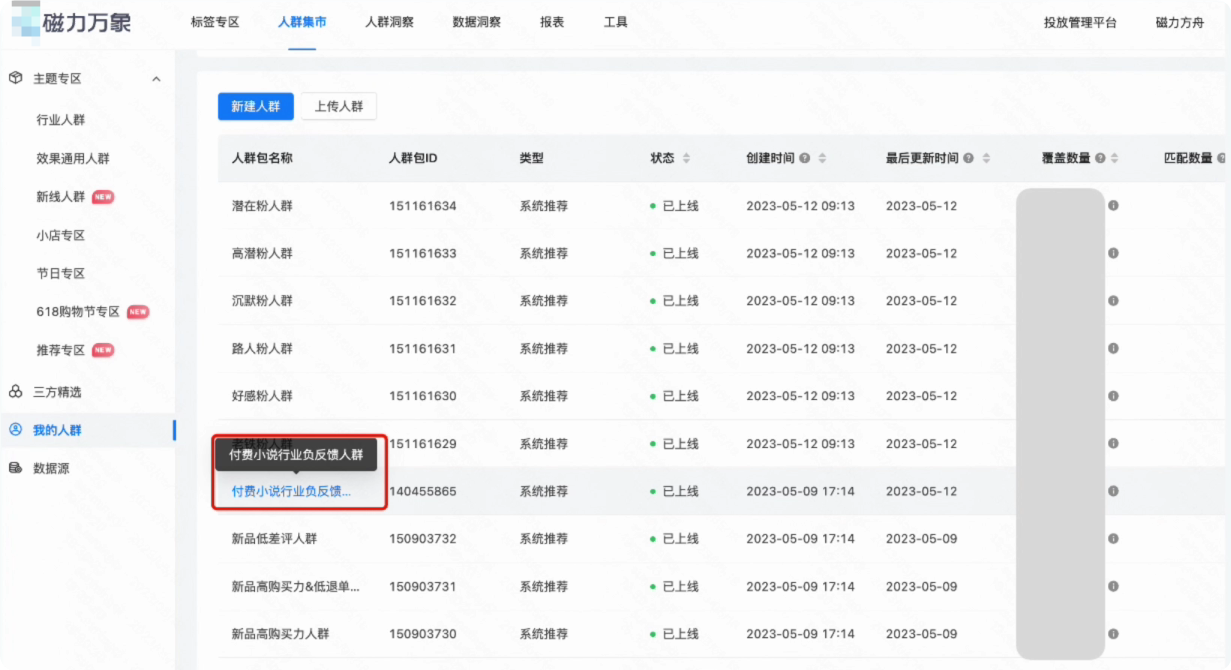The image size is (1231, 670).
Task: Click the 上传人群 button
Action: tap(340, 106)
